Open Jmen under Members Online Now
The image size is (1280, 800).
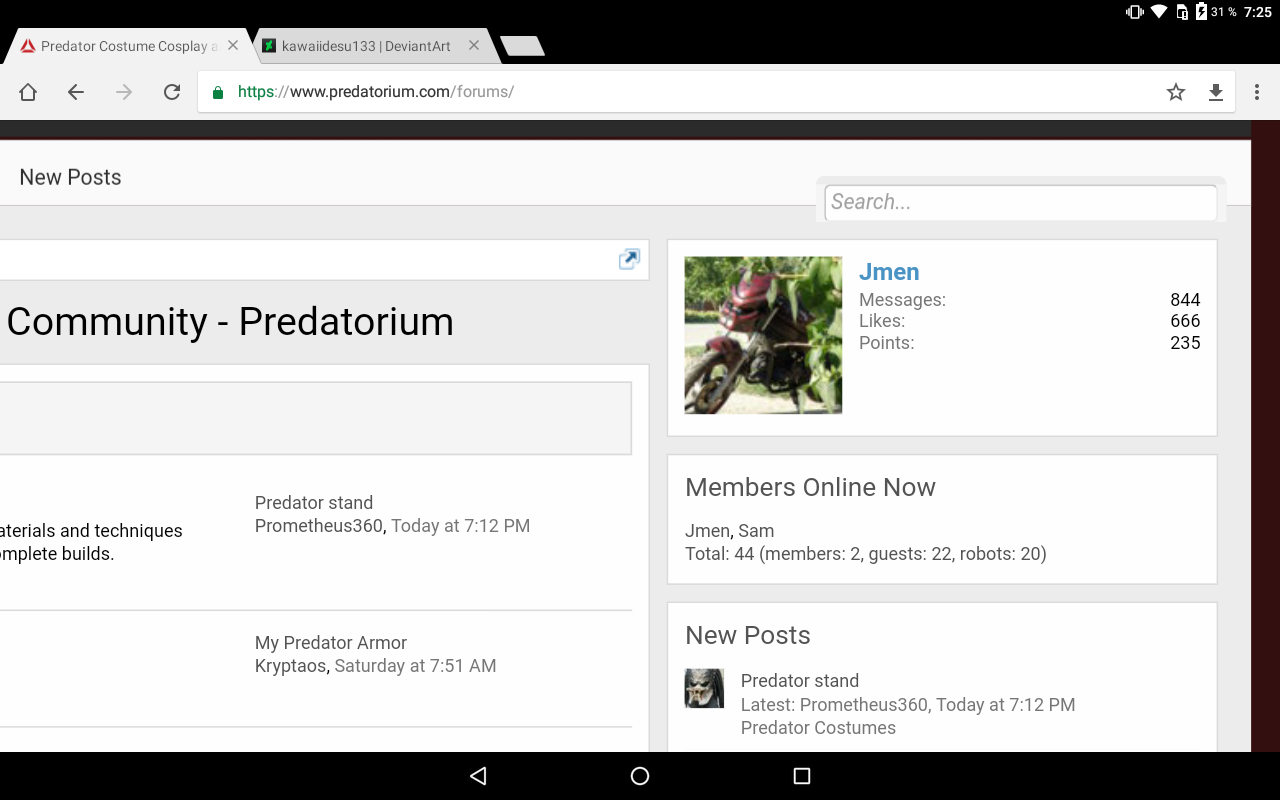pyautogui.click(x=707, y=531)
